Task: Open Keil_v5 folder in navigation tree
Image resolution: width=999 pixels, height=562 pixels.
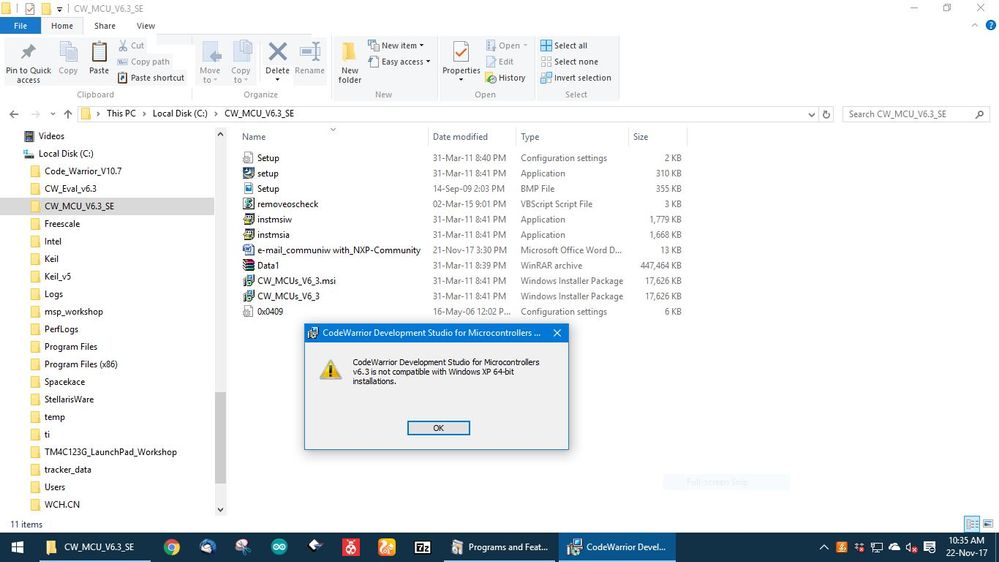Action: [x=57, y=277]
